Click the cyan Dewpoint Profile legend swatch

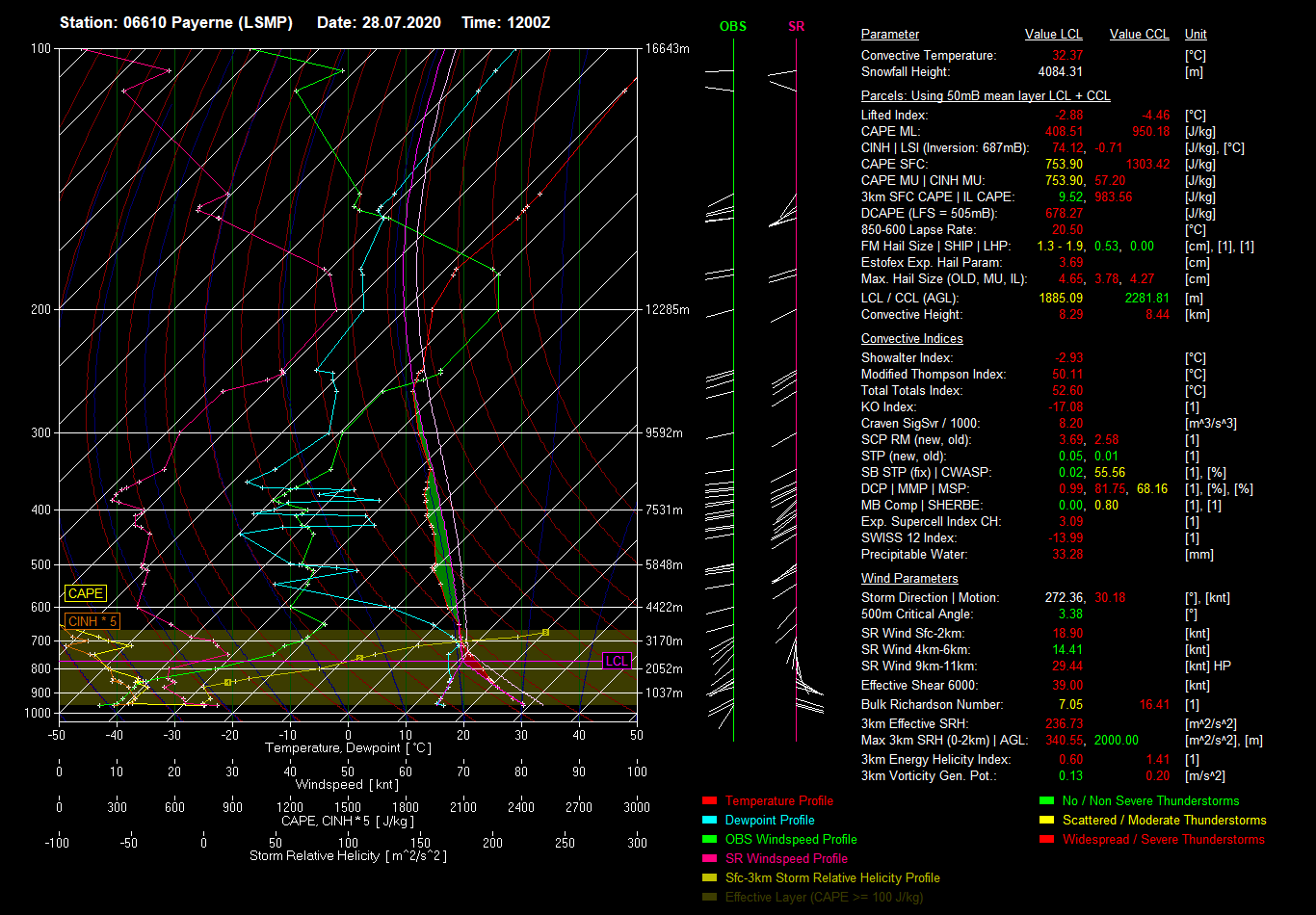tap(710, 820)
